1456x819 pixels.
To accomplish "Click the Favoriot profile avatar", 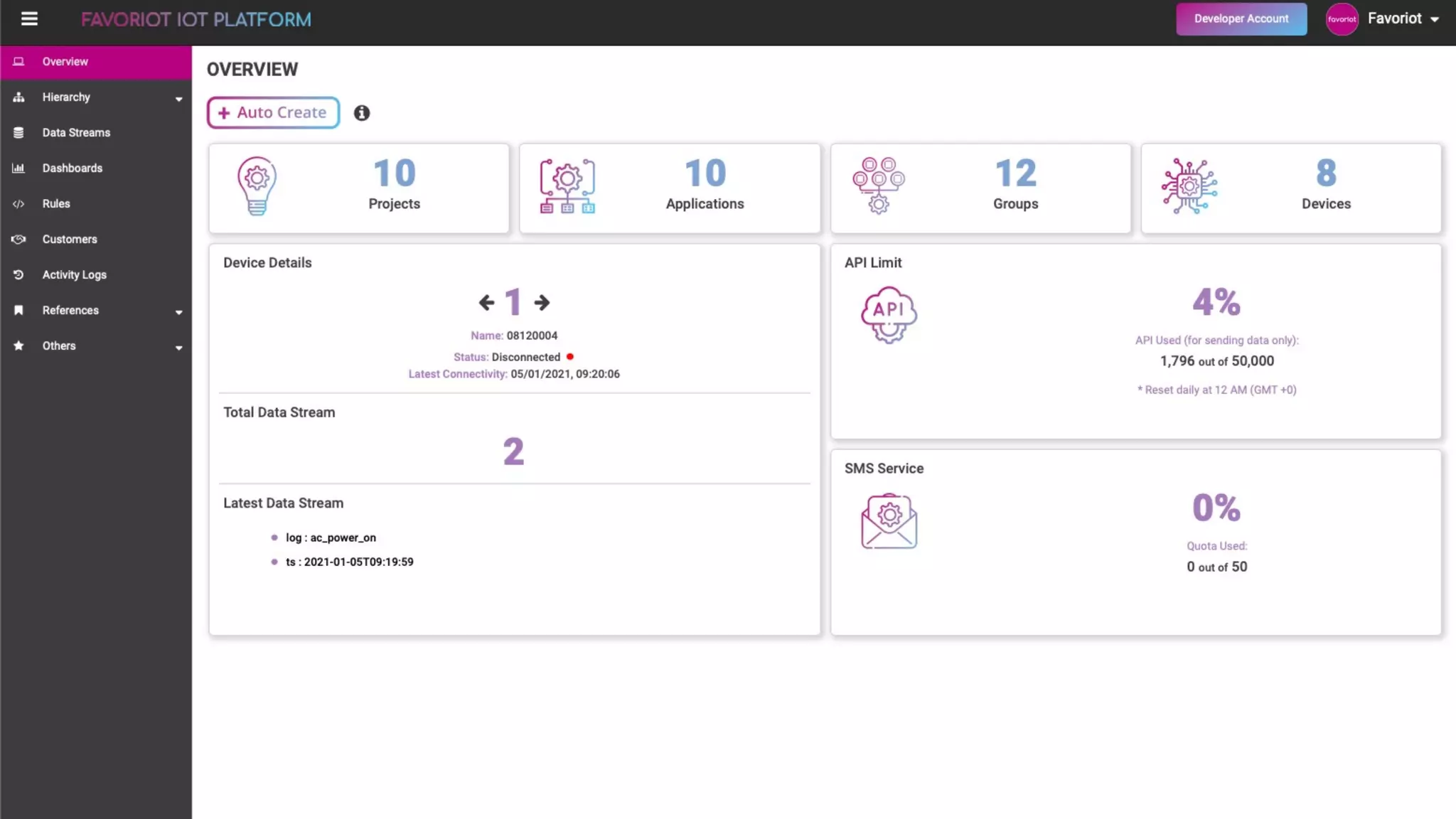I will (x=1342, y=19).
